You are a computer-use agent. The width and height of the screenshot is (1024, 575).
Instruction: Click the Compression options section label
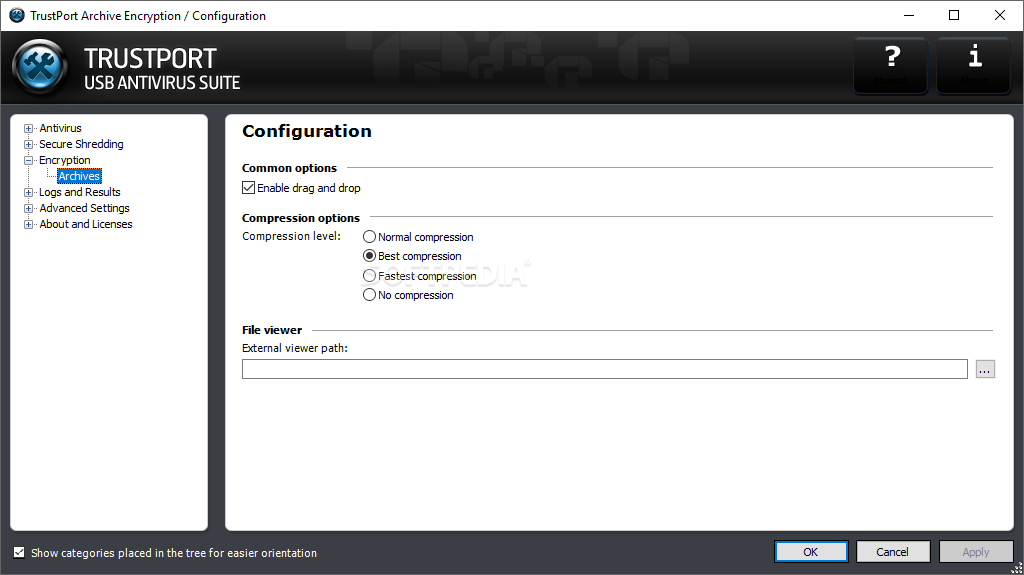[x=301, y=218]
